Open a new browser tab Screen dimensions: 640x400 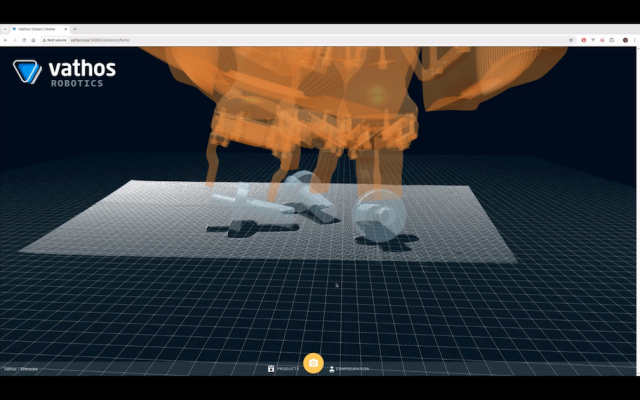click(76, 29)
